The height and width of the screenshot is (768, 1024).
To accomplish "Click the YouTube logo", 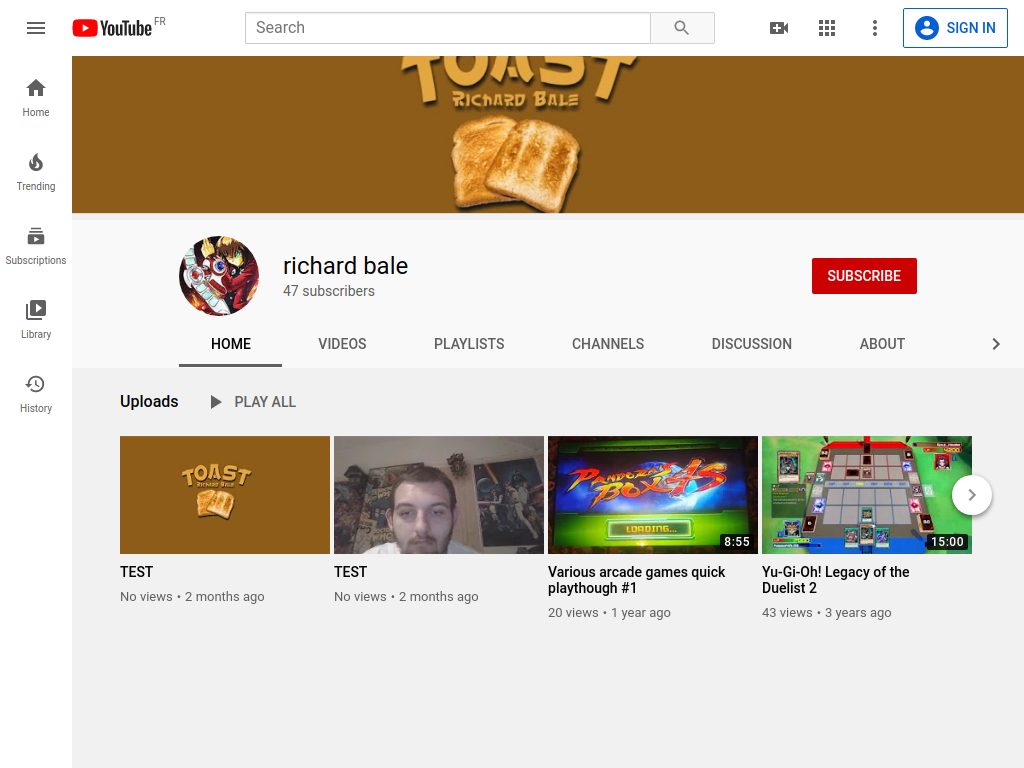I will point(112,28).
